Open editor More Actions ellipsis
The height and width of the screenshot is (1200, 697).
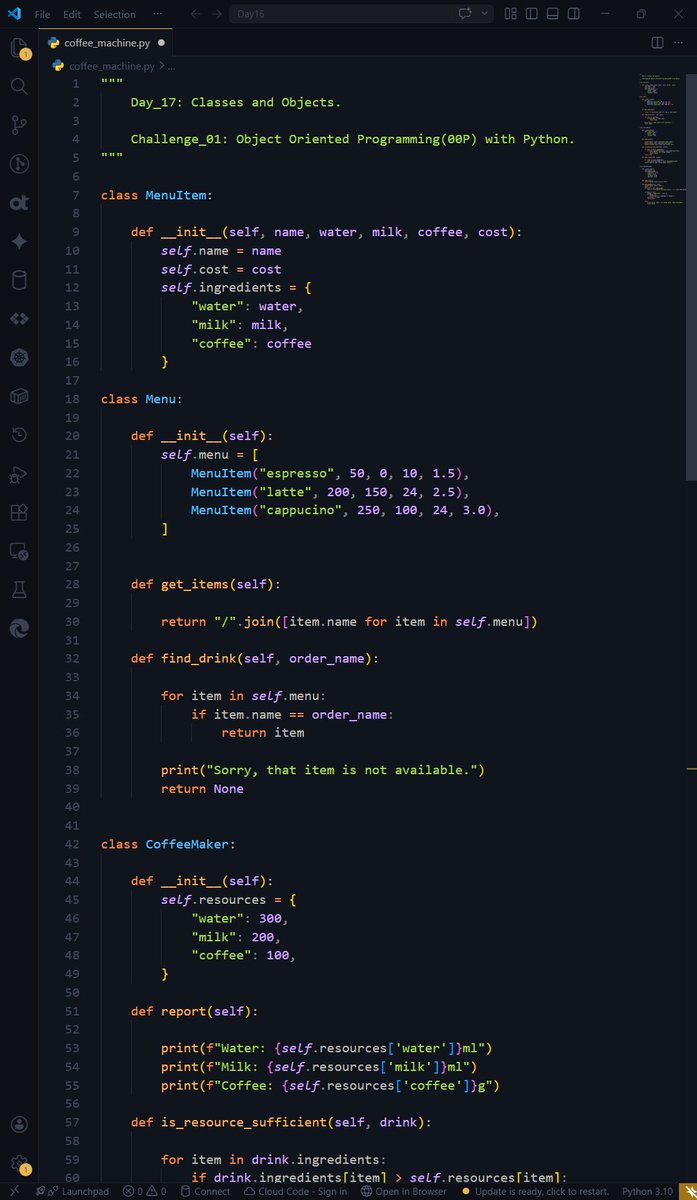680,42
